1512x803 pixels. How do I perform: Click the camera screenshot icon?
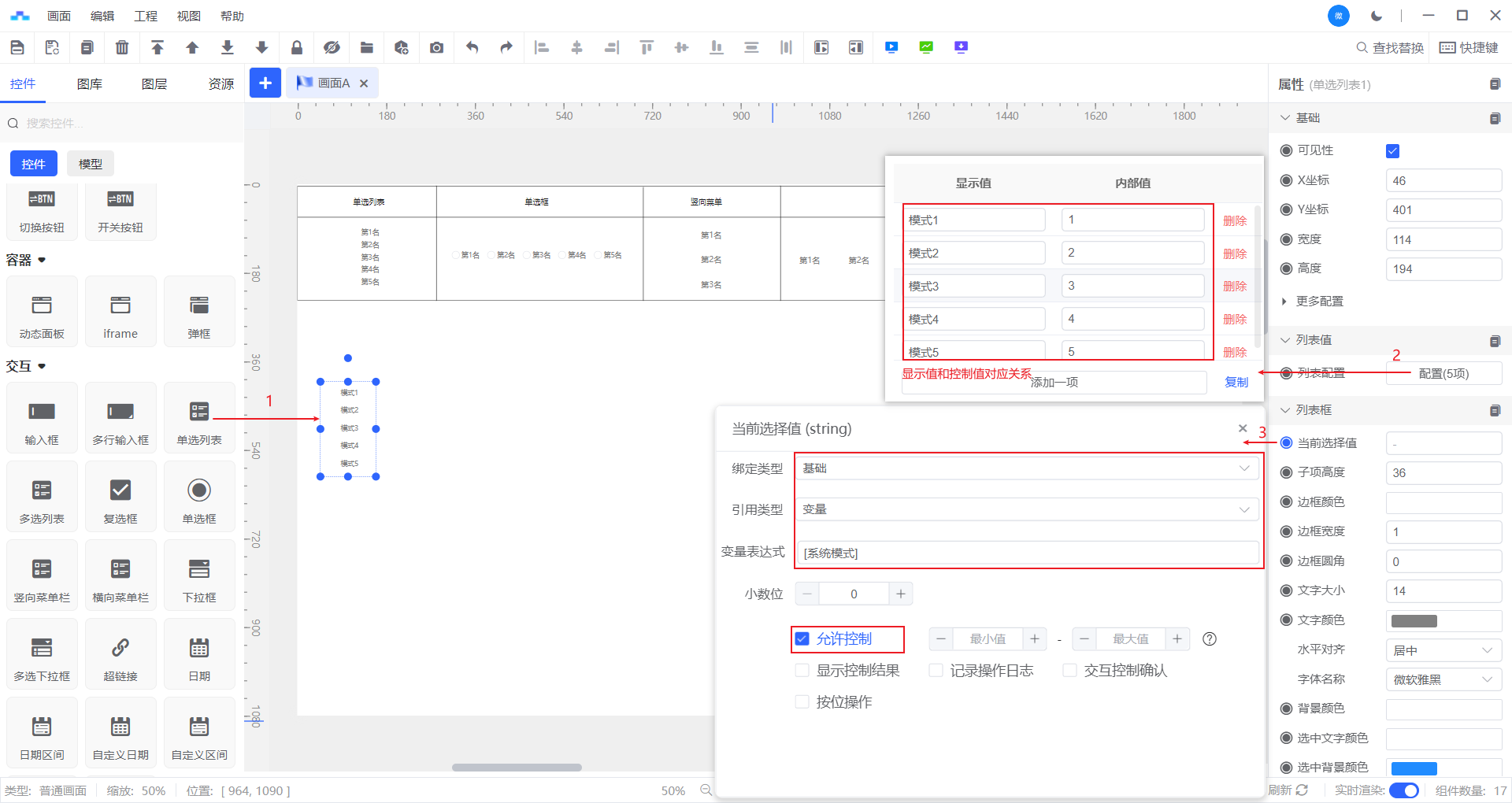pos(436,48)
